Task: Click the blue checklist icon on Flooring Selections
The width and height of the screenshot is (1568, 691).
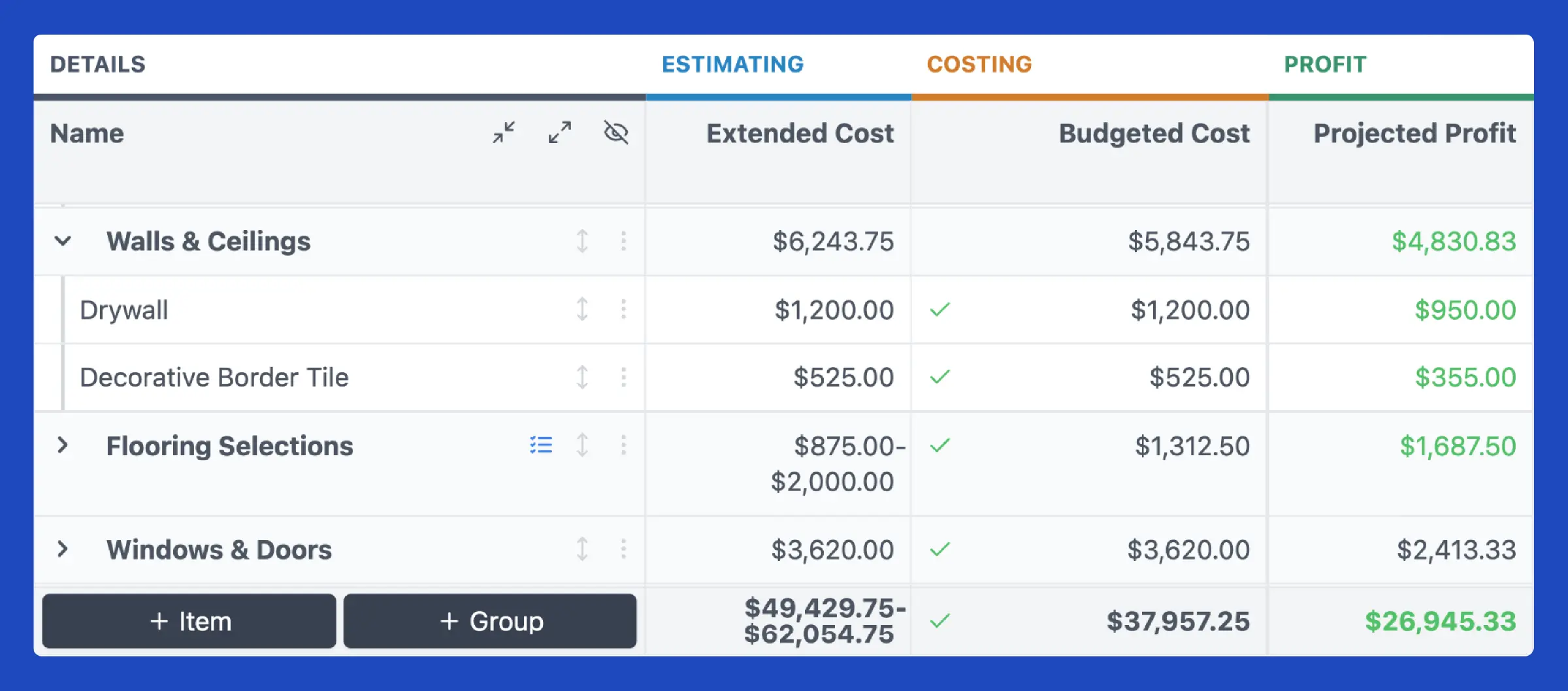Action: [x=541, y=445]
